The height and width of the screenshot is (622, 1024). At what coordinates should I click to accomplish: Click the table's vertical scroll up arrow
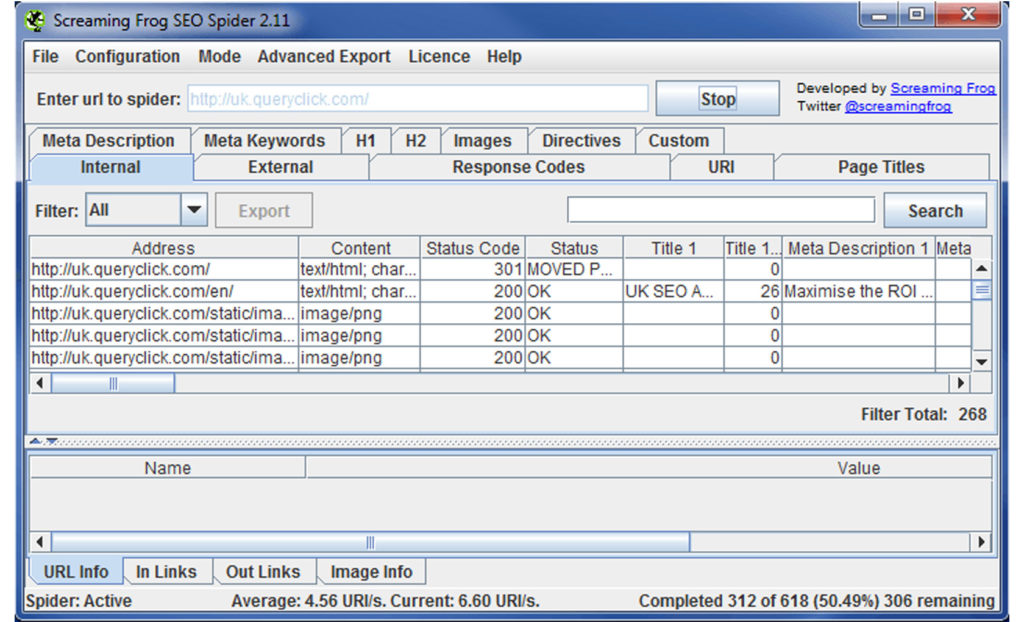pos(982,269)
